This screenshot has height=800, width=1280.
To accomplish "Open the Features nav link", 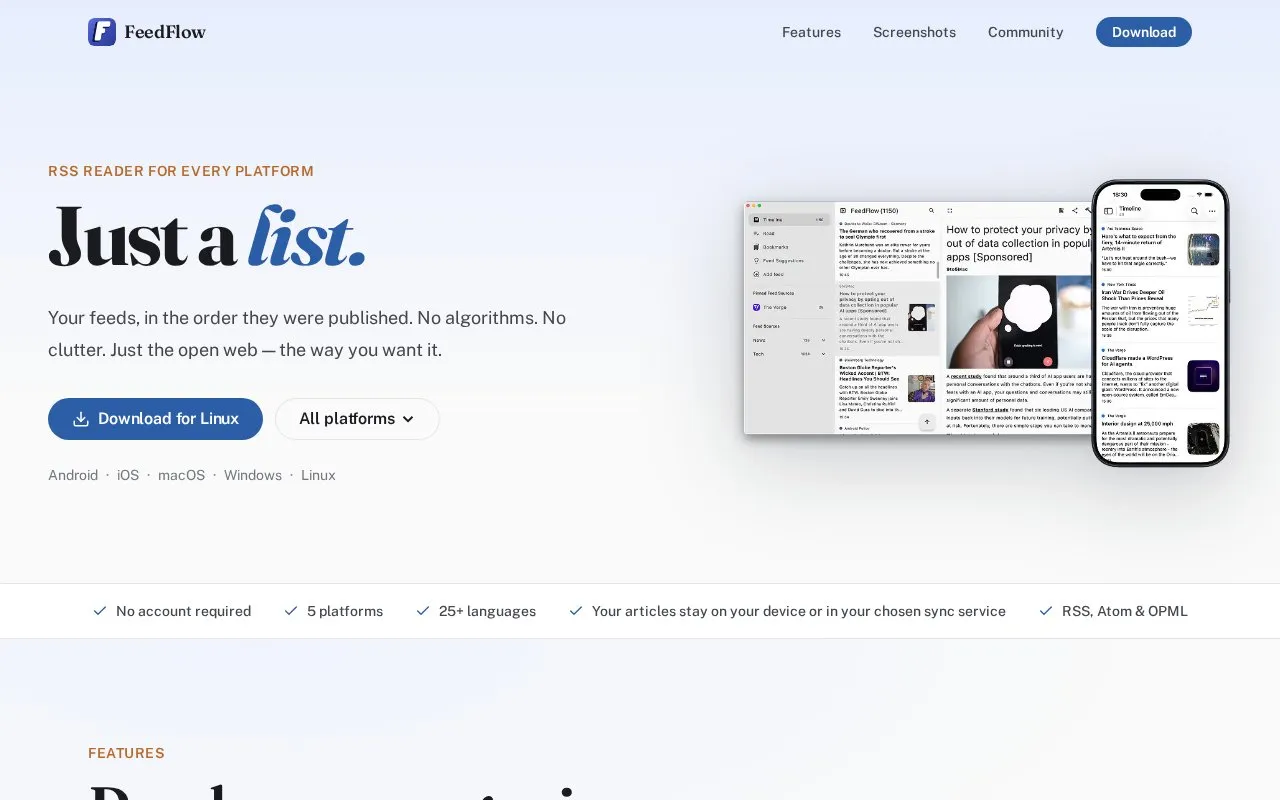I will pos(811,32).
